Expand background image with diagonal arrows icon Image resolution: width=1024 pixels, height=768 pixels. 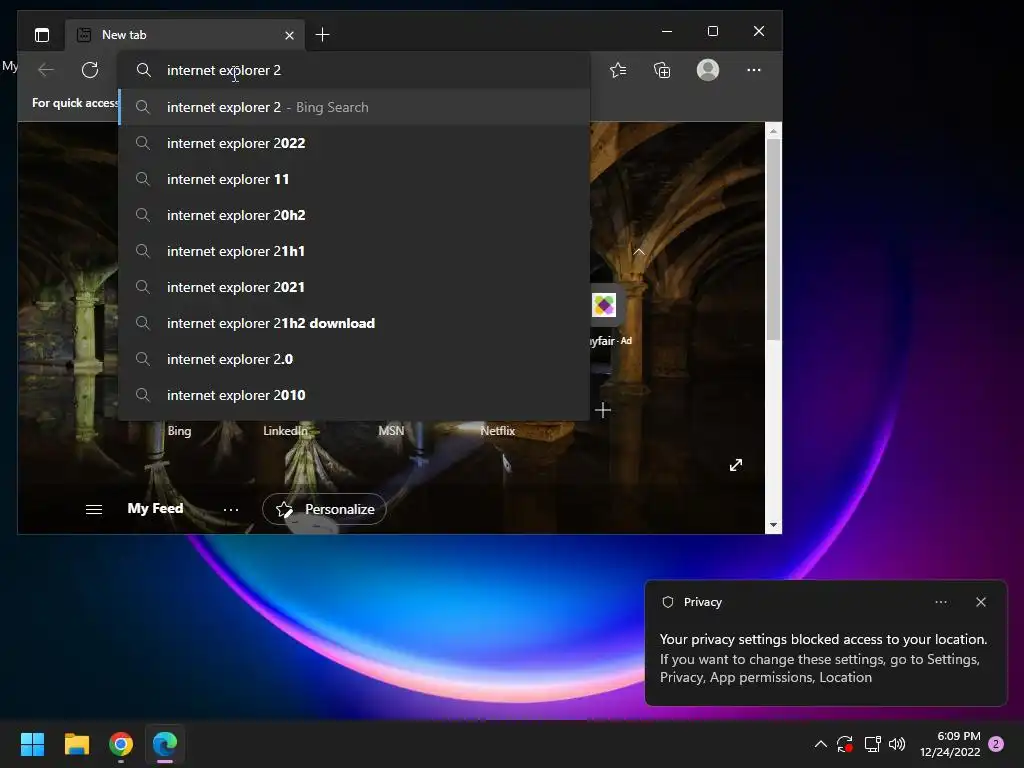[x=735, y=465]
